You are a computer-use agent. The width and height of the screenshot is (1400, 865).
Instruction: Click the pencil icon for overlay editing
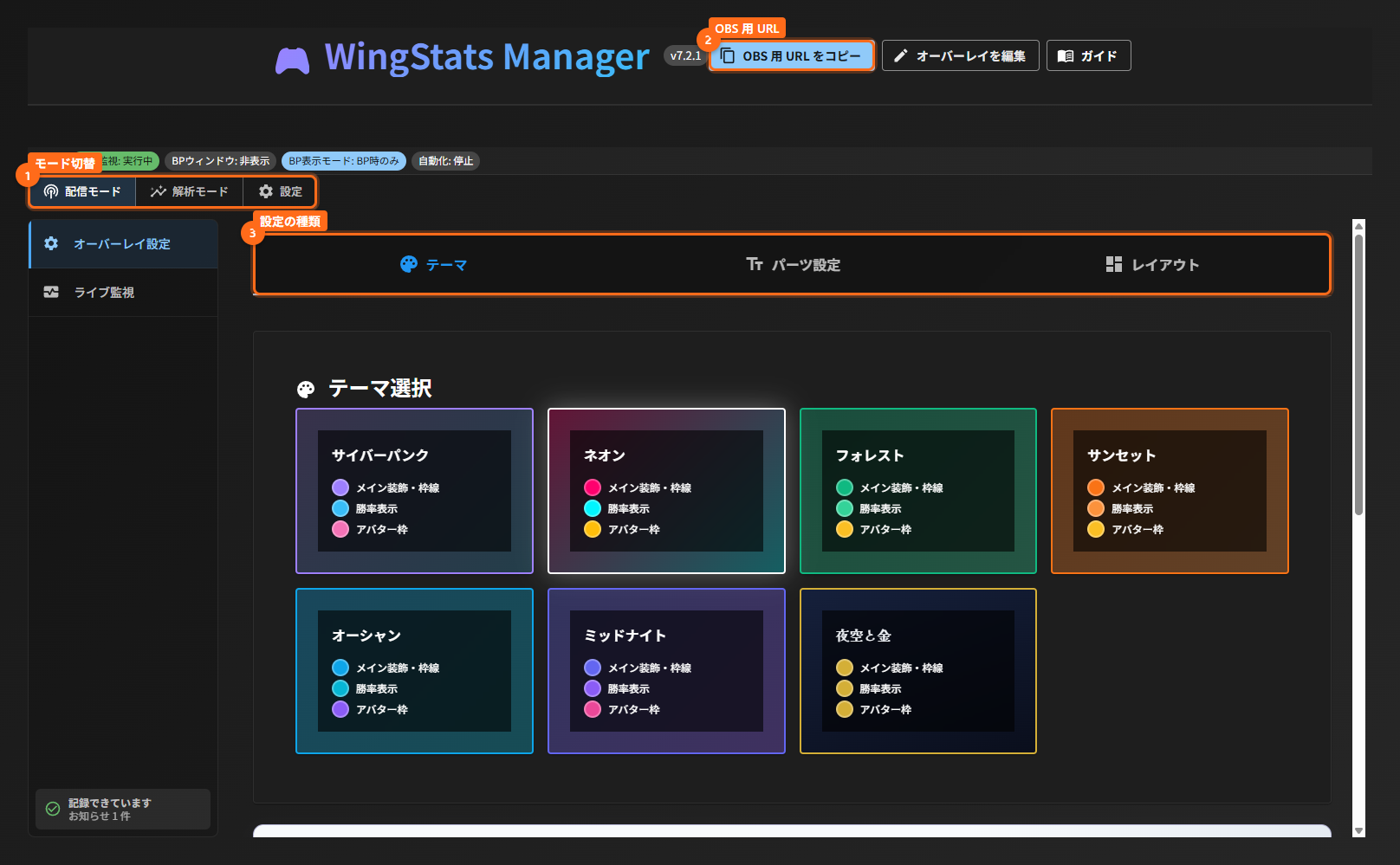pyautogui.click(x=901, y=55)
